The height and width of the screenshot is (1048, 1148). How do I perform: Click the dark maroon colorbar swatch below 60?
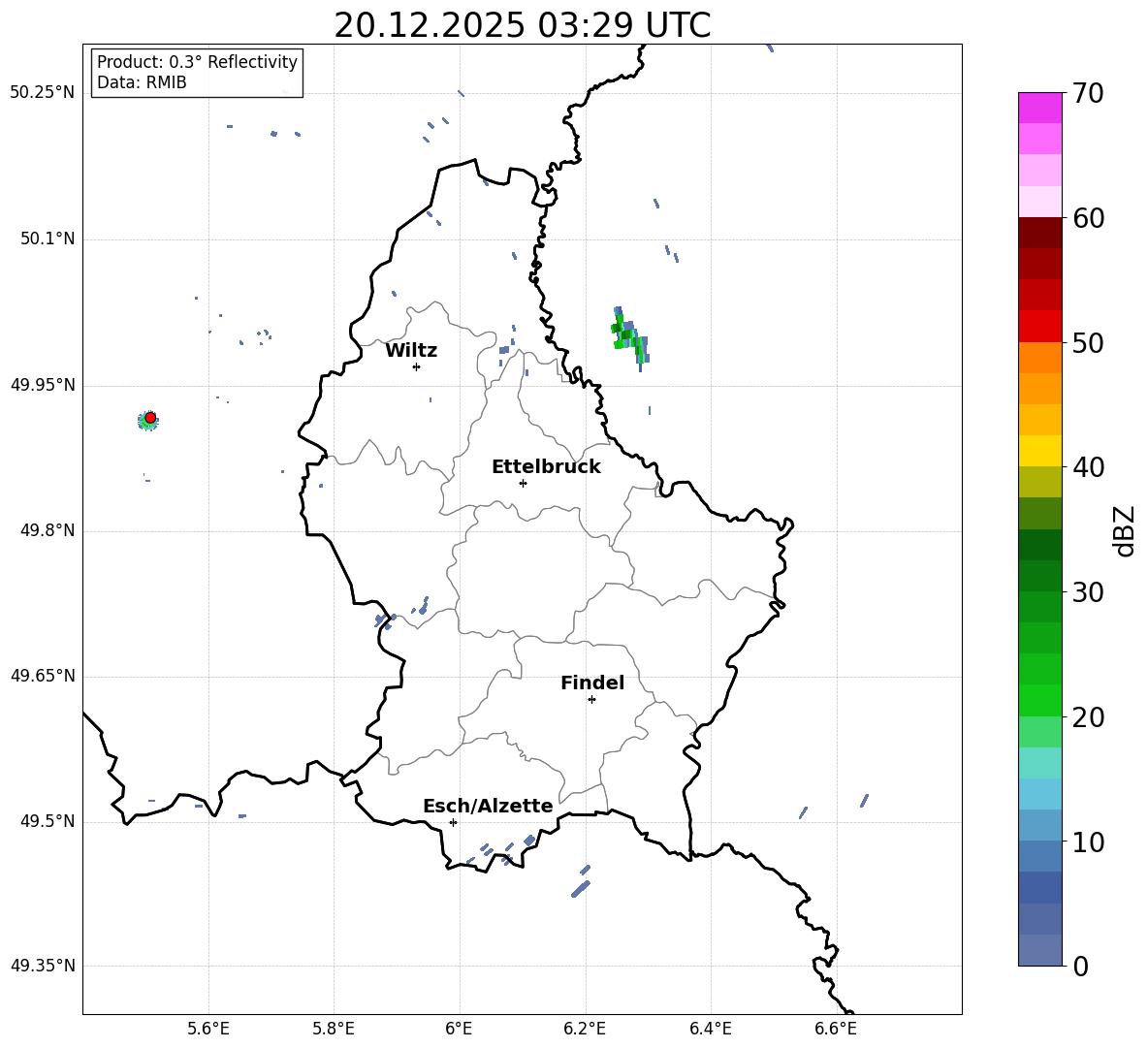[1039, 233]
